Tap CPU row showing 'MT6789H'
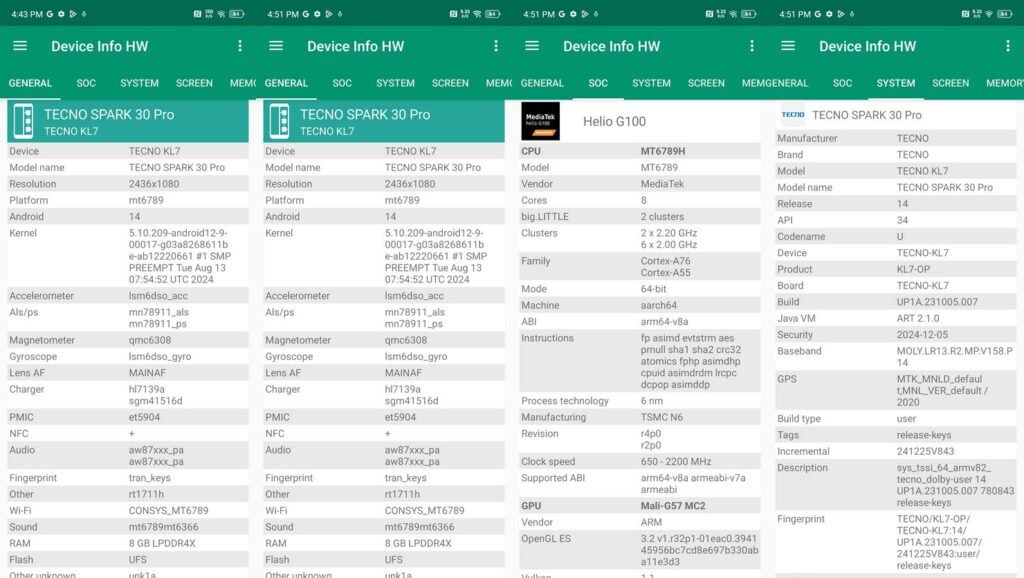The width and height of the screenshot is (1024, 578). 640,151
